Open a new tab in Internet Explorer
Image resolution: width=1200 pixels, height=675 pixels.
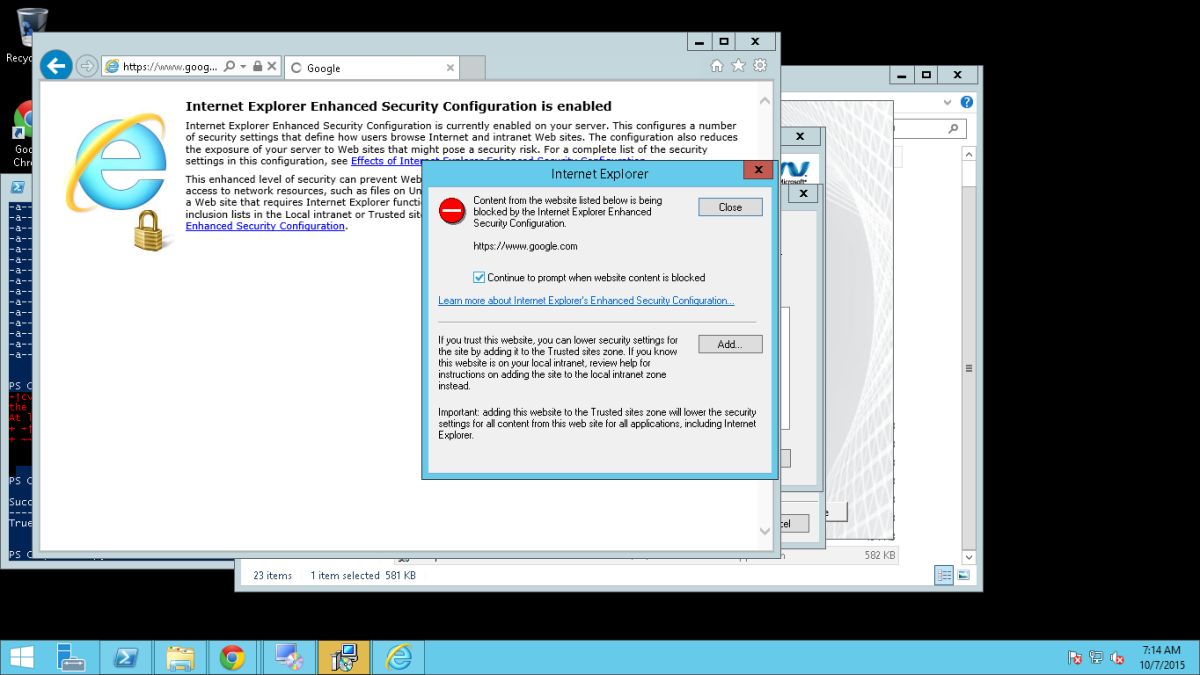473,68
